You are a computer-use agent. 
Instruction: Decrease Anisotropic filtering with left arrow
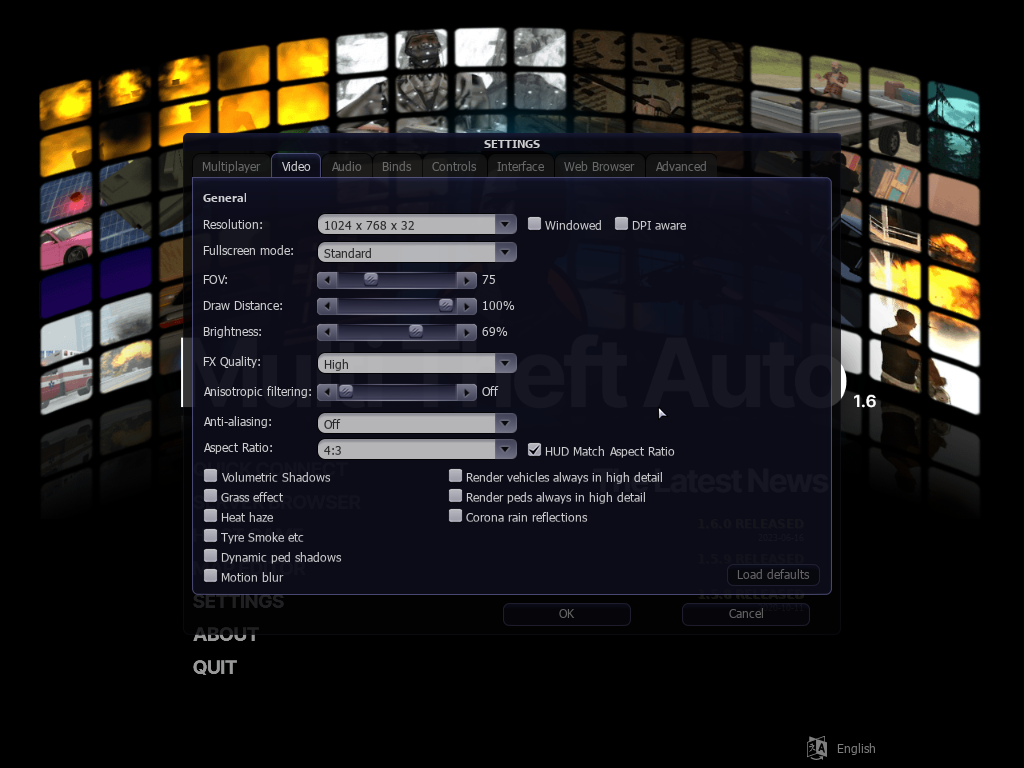point(327,392)
